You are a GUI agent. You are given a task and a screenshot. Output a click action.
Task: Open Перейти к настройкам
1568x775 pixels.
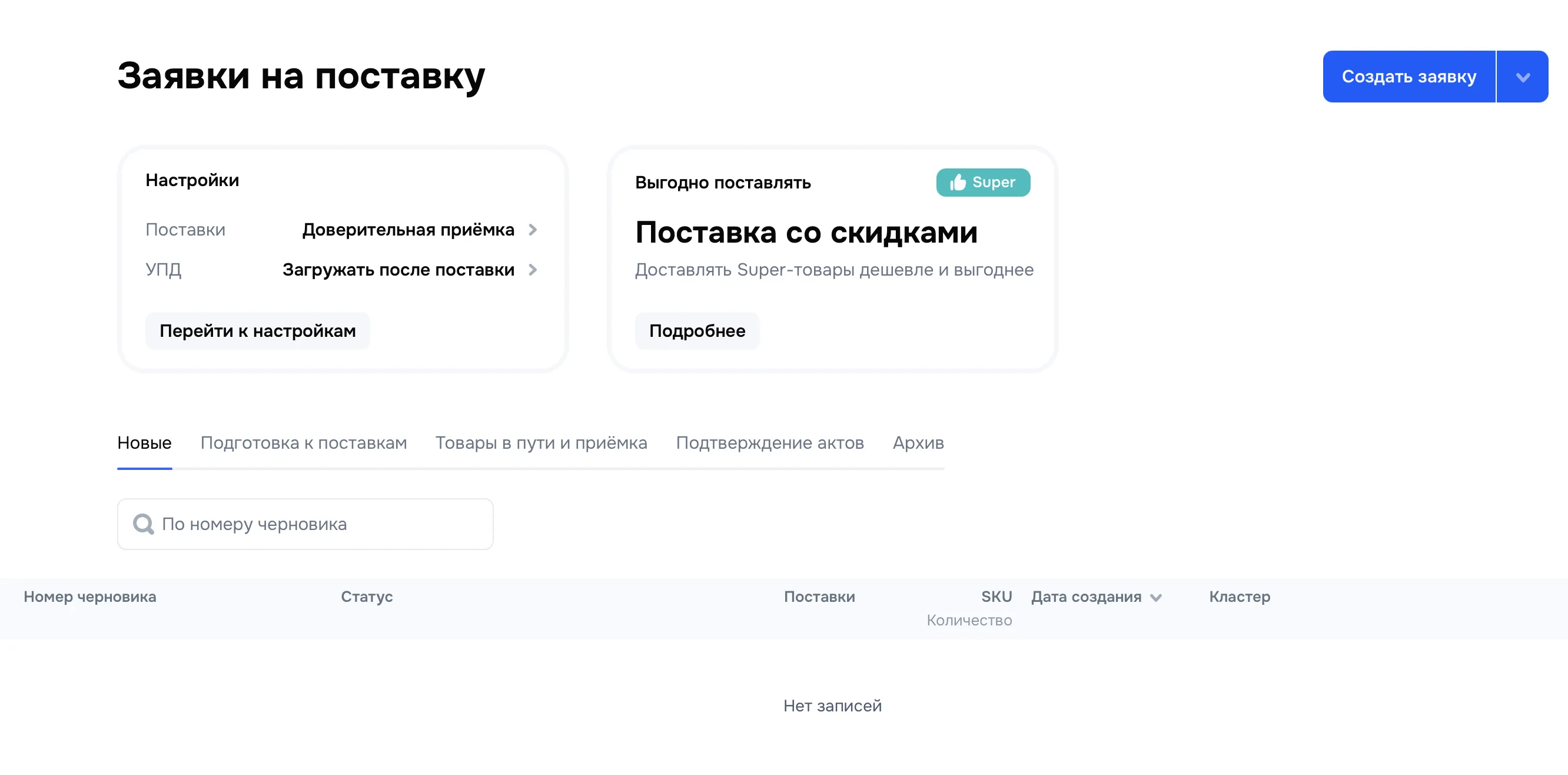(257, 330)
